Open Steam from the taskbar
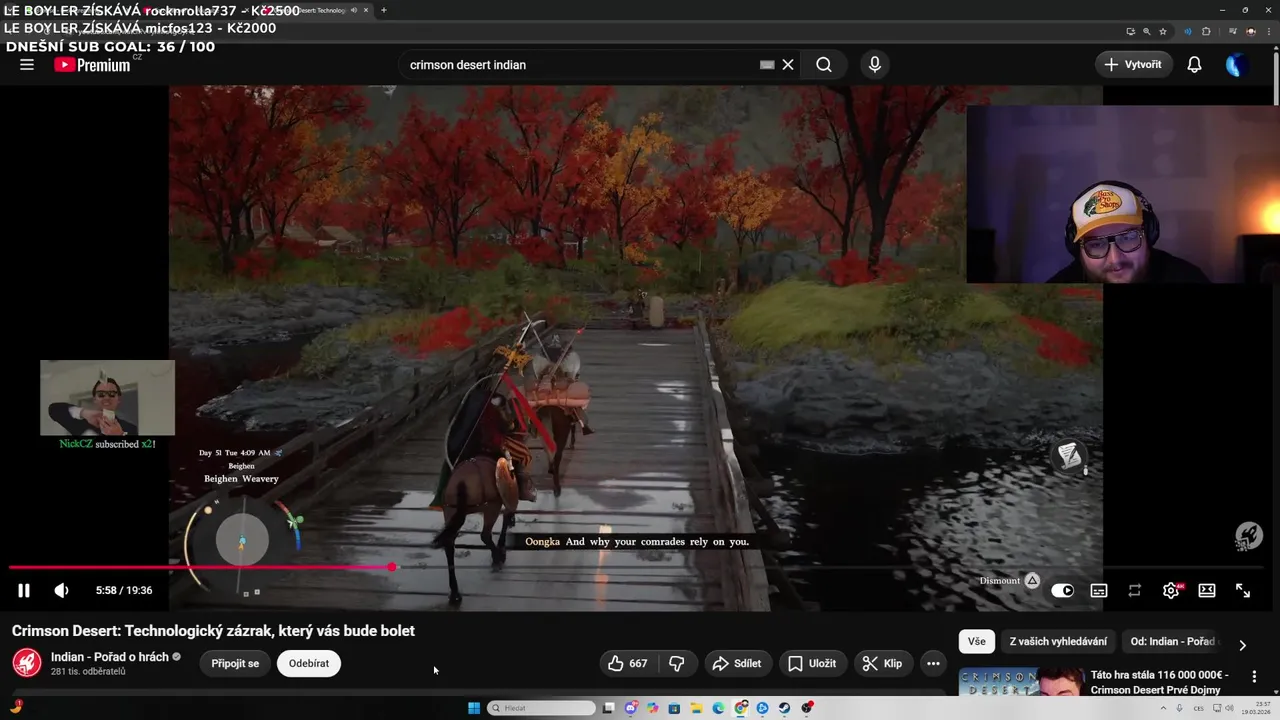The width and height of the screenshot is (1280, 720). (x=785, y=708)
